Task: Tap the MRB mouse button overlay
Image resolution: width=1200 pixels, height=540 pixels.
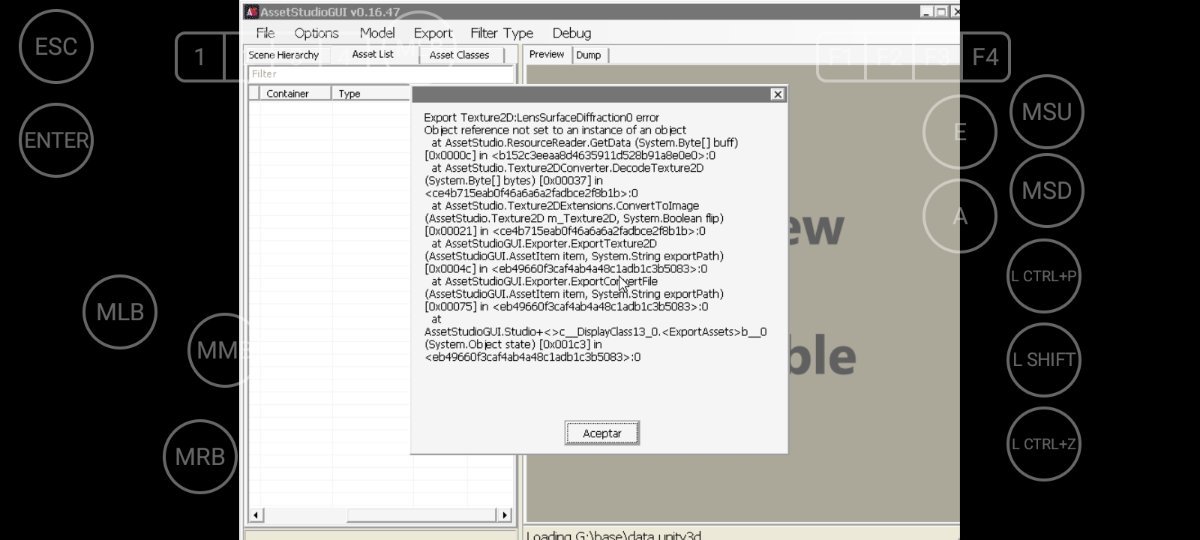Action: click(x=200, y=457)
